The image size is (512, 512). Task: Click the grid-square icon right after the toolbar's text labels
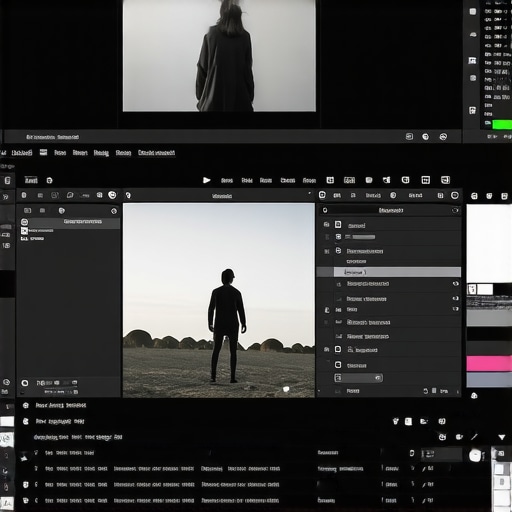pos(330,180)
